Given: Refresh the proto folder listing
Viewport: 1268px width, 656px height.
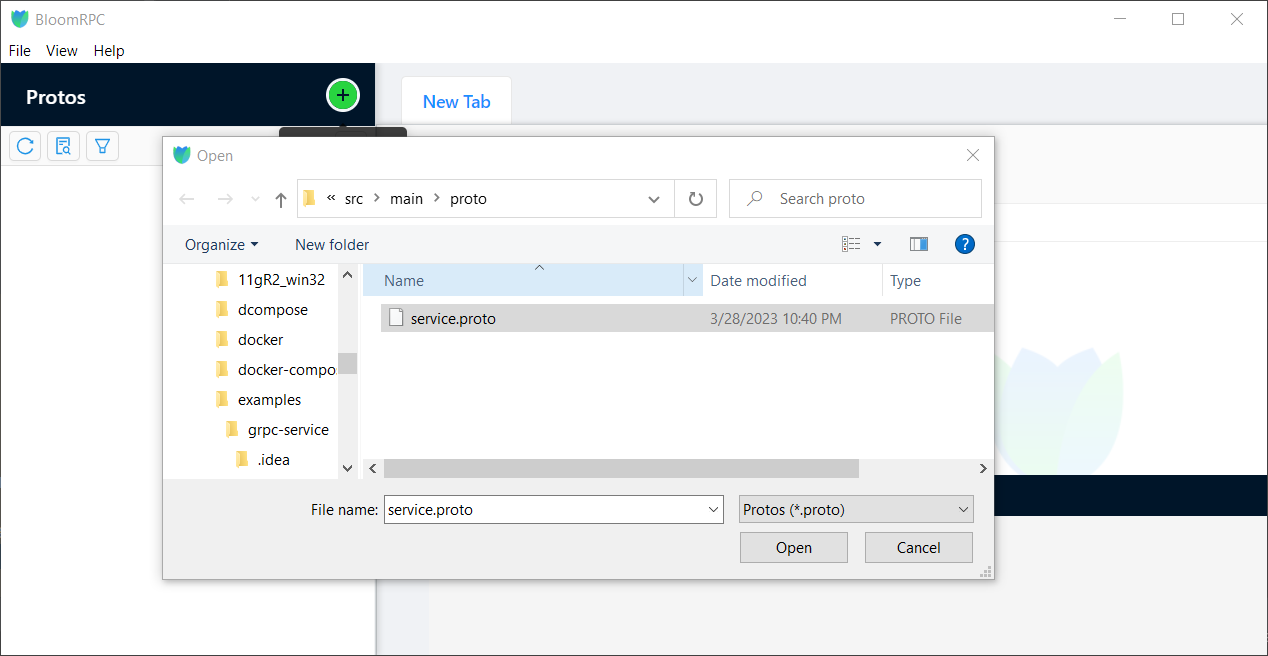Looking at the screenshot, I should 696,199.
